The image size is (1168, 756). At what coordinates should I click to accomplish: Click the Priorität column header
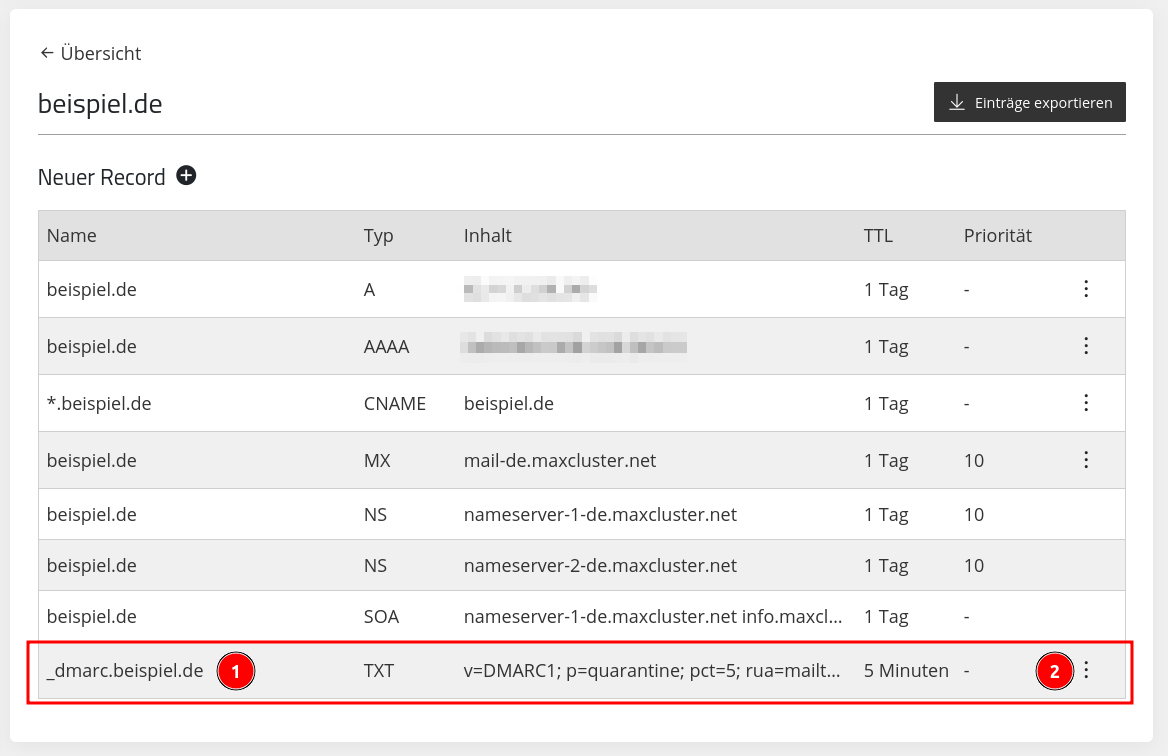(x=997, y=235)
